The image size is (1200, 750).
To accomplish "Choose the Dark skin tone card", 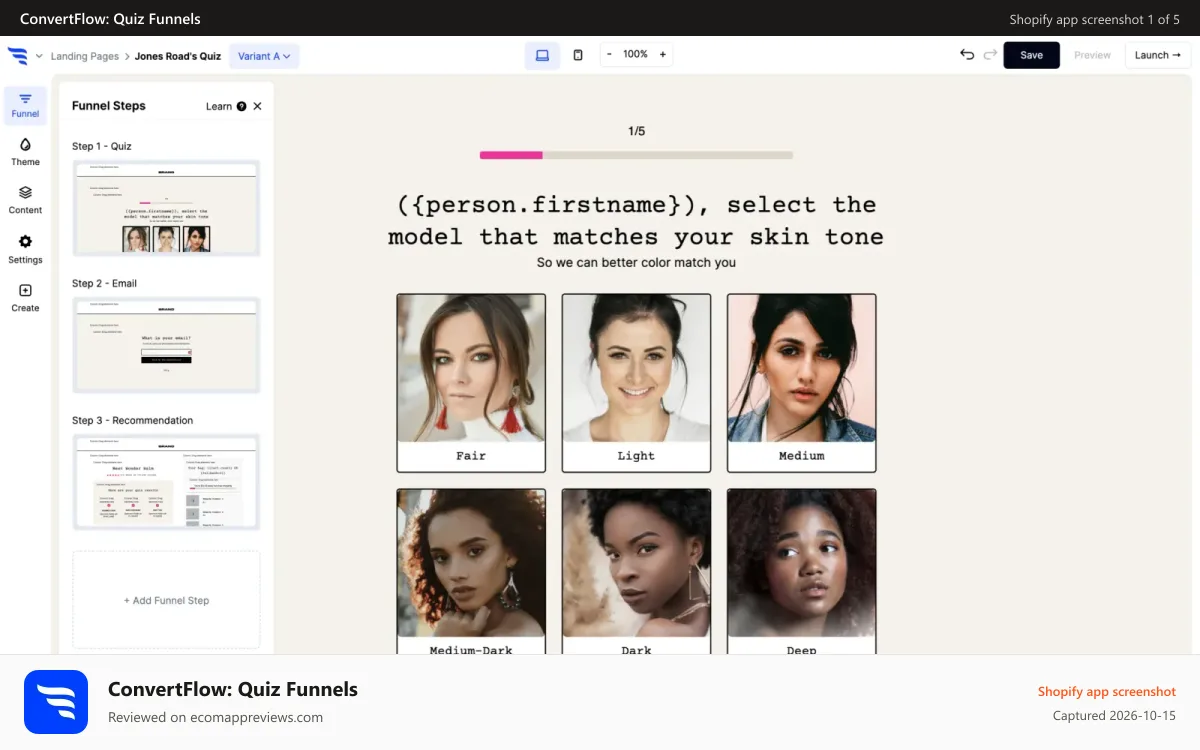I will click(636, 571).
